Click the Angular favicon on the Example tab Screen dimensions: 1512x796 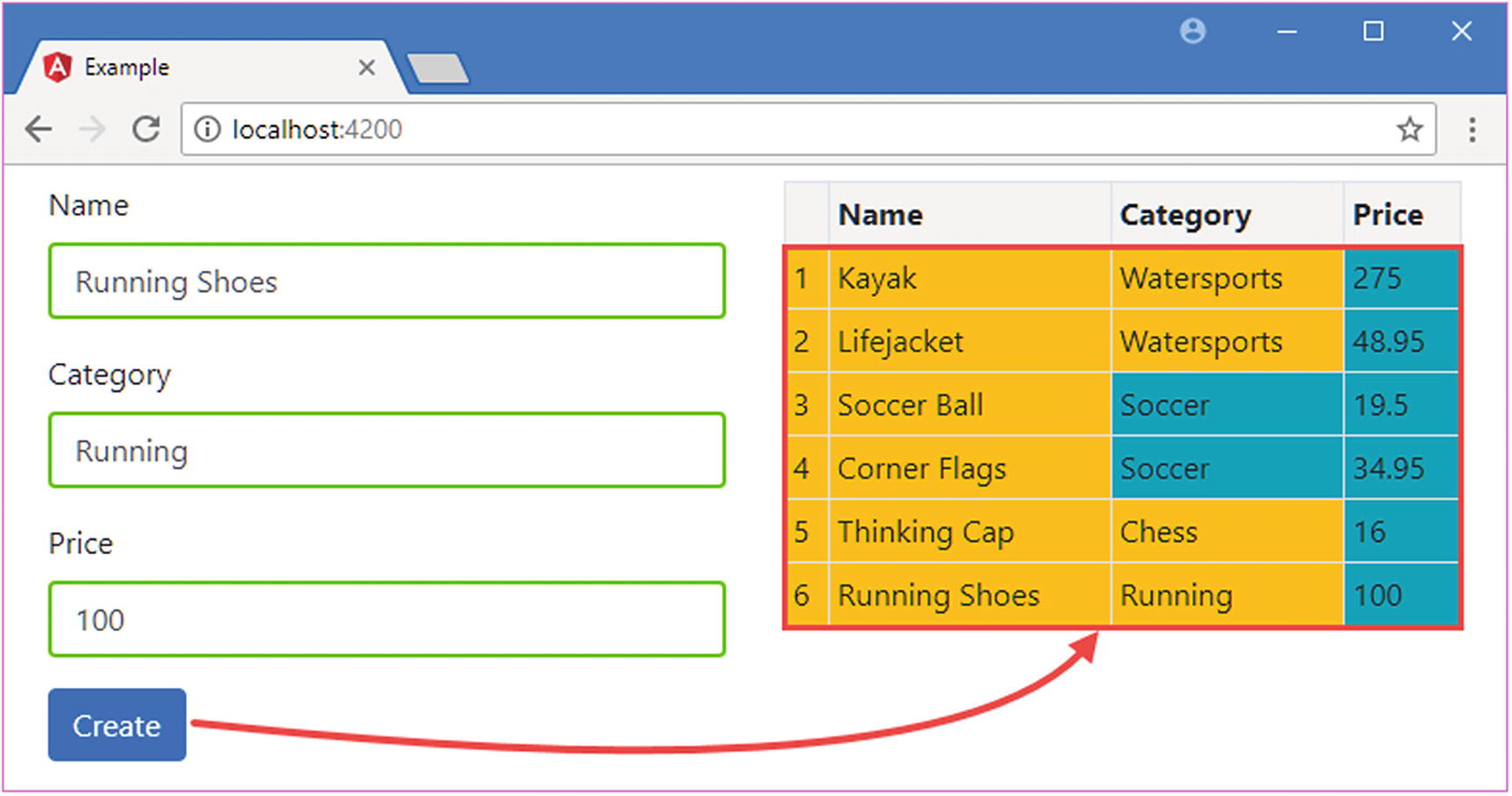(57, 68)
